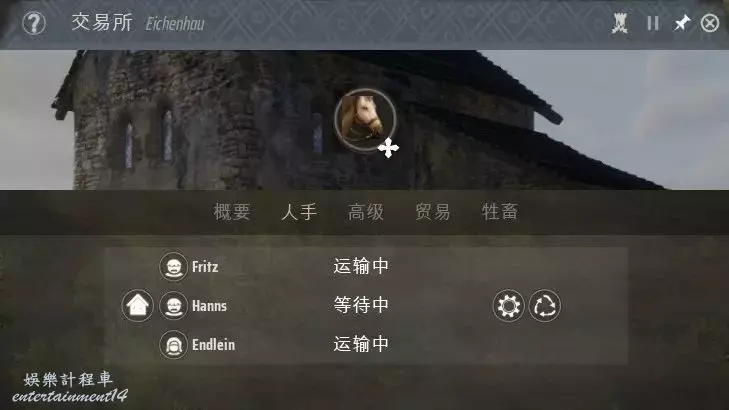Screen dimensions: 729x410
Task: Select the horse portrait icon
Action: (365, 119)
